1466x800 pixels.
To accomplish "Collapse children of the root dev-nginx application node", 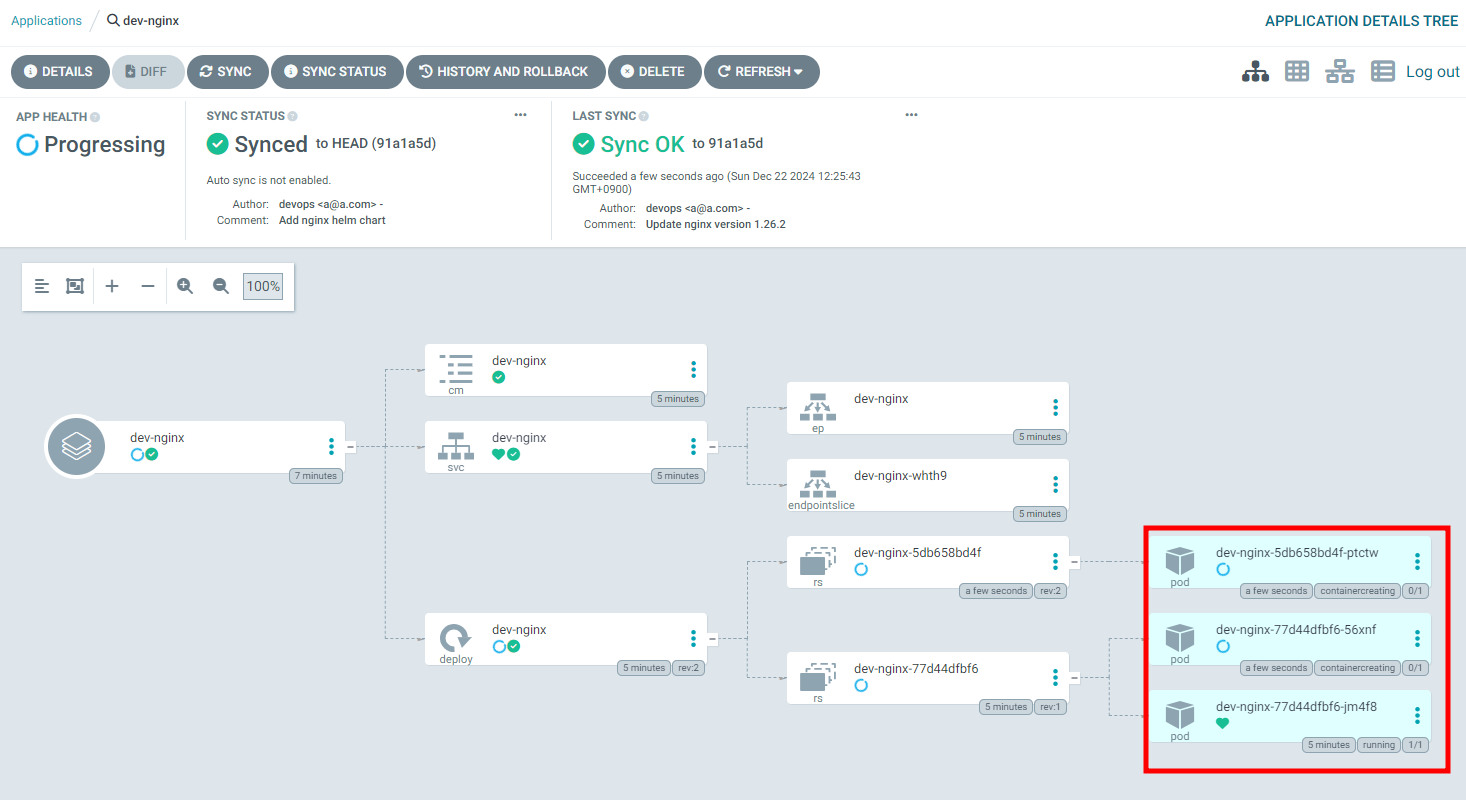I will 351,446.
